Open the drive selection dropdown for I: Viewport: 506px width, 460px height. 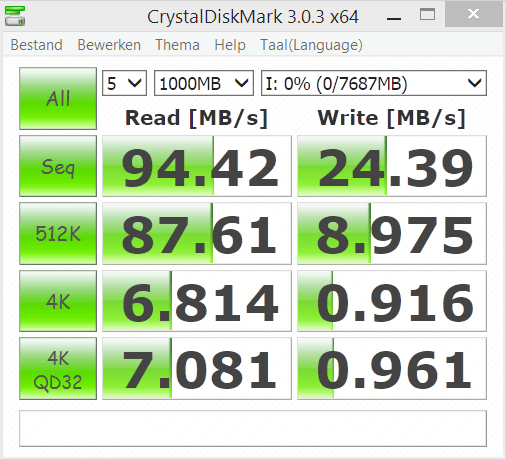374,83
